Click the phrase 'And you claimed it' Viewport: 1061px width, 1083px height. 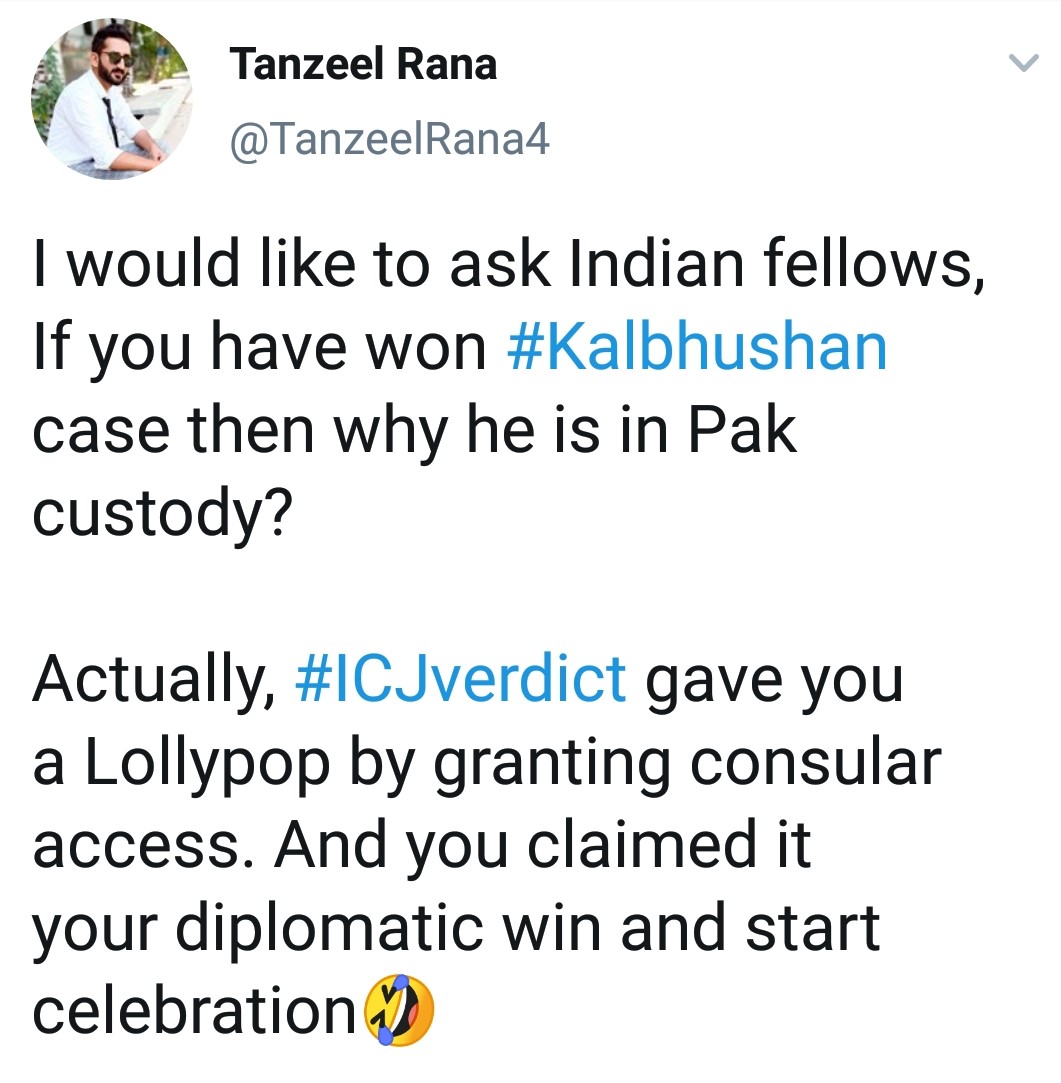543,847
